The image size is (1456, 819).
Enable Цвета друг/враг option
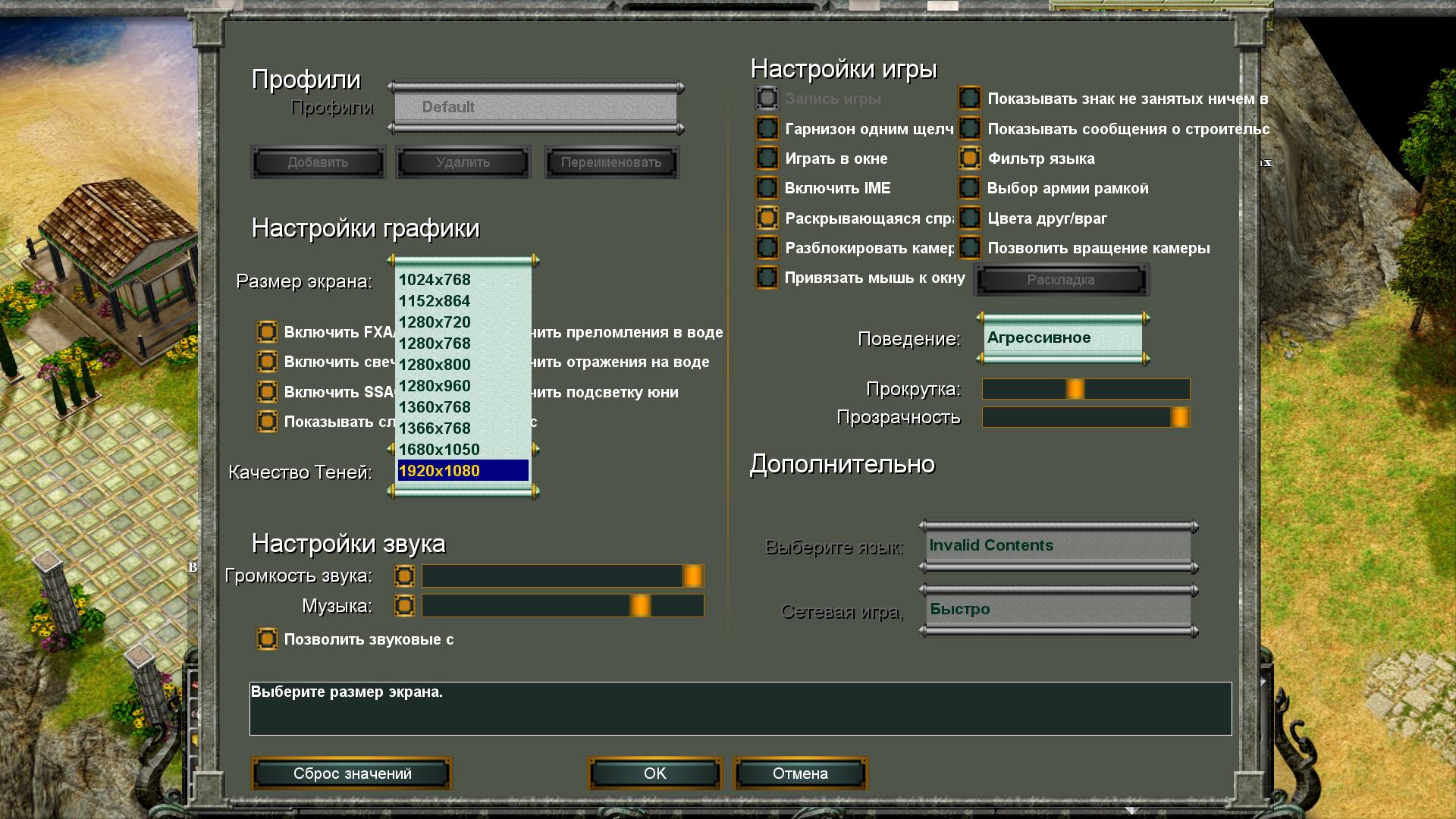[x=970, y=218]
